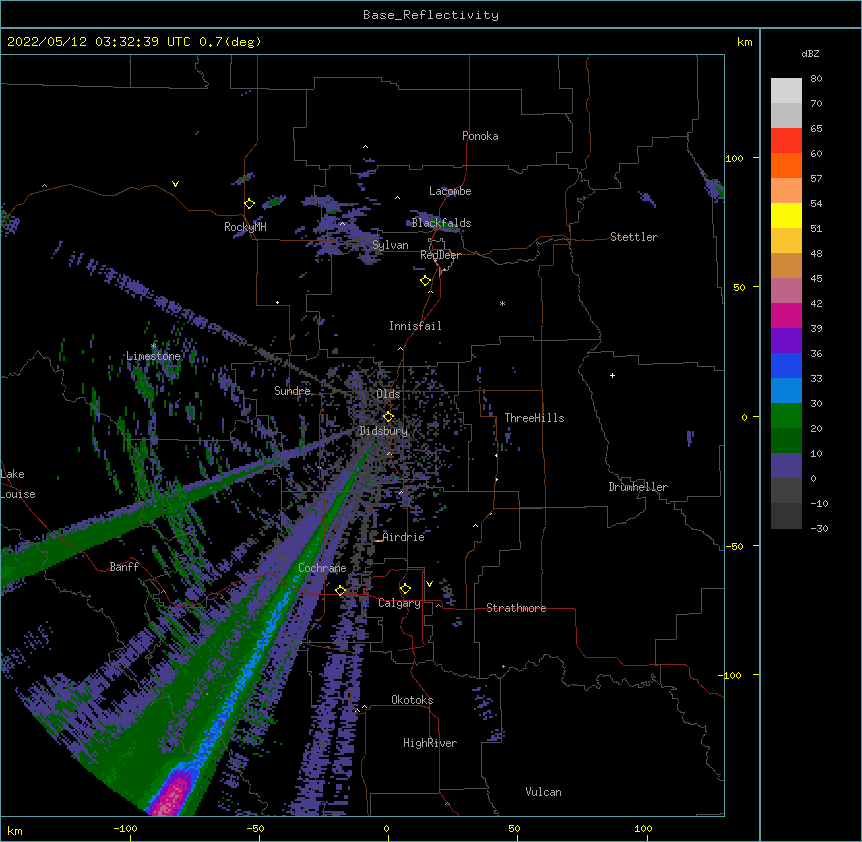Click the white asterisk above Limestone label
The height and width of the screenshot is (842, 862).
153,346
